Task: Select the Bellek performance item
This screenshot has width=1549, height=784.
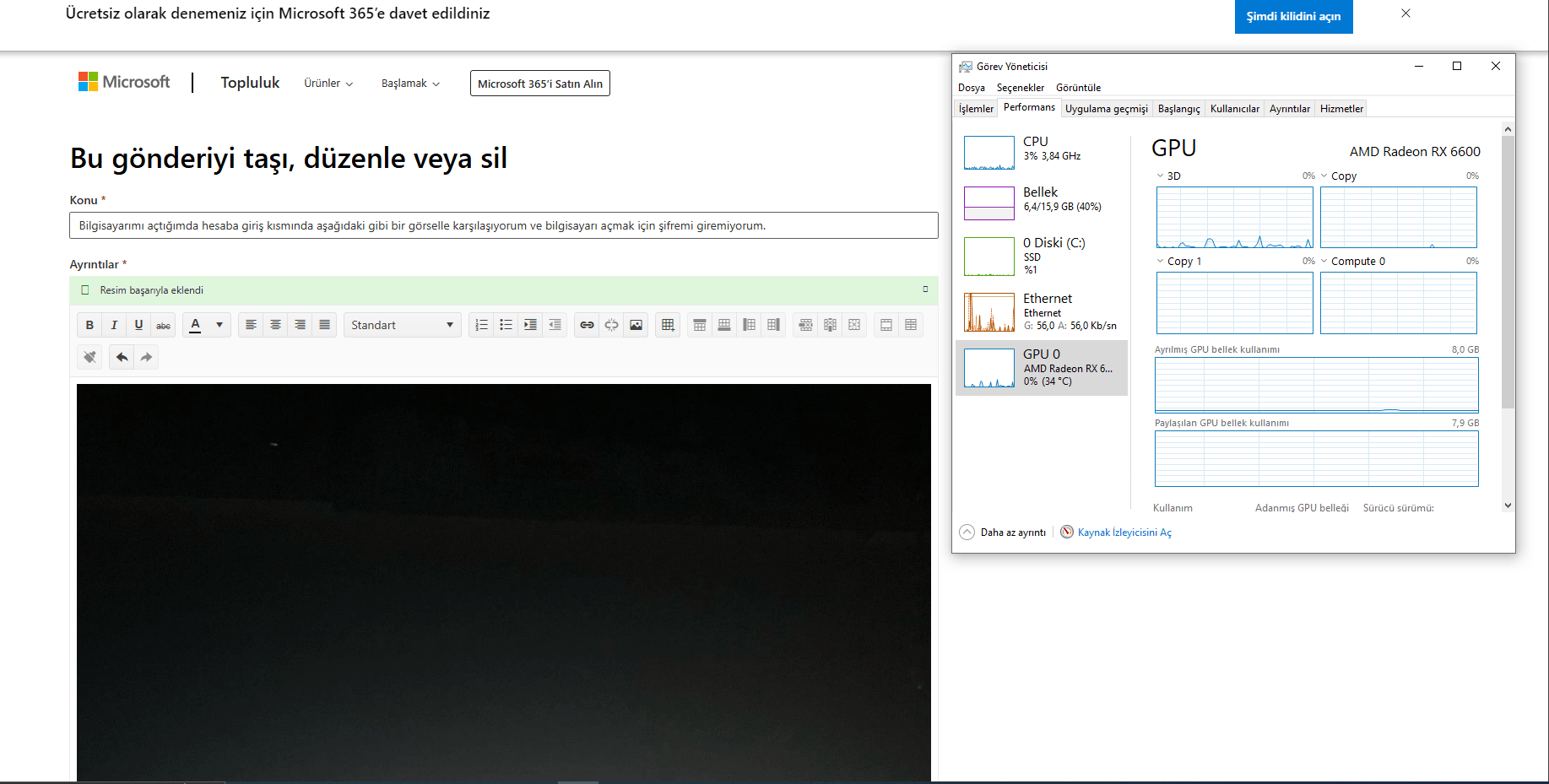Action: [x=1042, y=203]
